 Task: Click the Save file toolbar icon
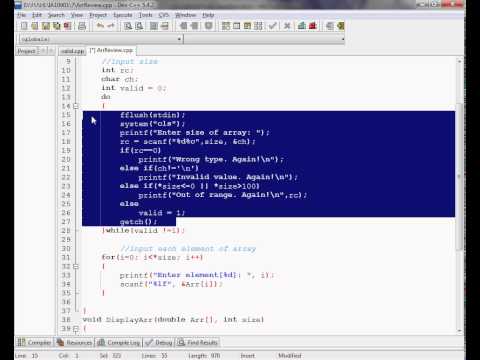[x=46, y=26]
